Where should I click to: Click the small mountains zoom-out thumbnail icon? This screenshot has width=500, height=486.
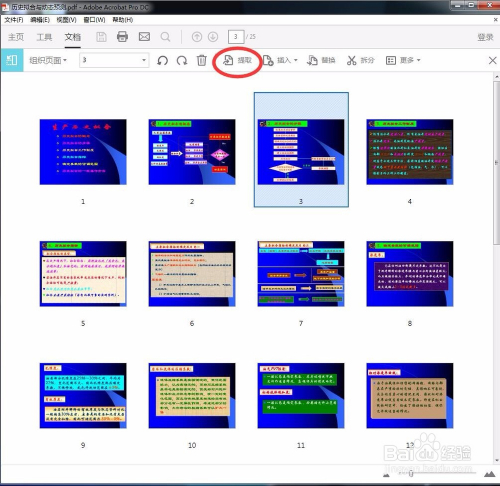pos(386,475)
